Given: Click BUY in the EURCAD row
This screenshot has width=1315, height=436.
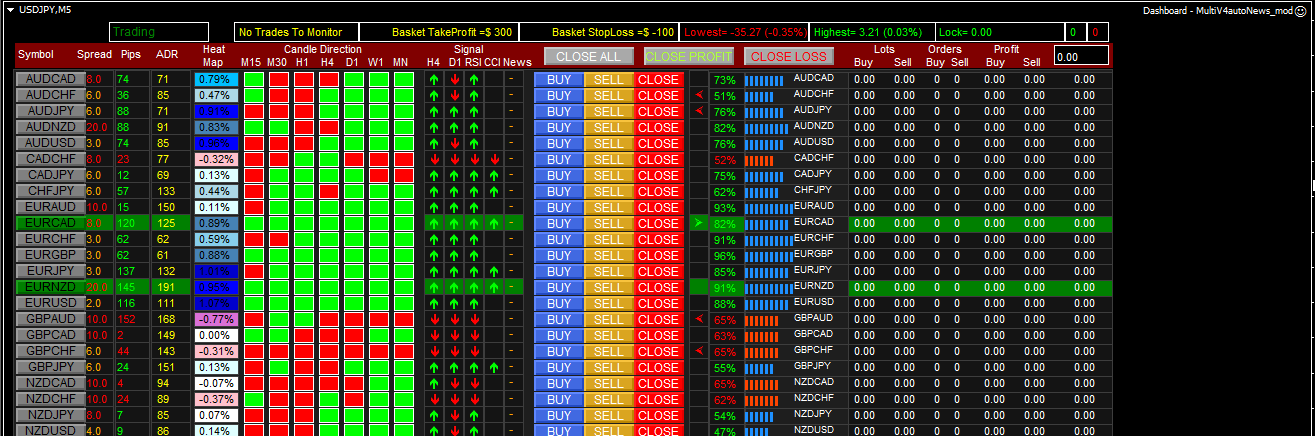Looking at the screenshot, I should (558, 223).
